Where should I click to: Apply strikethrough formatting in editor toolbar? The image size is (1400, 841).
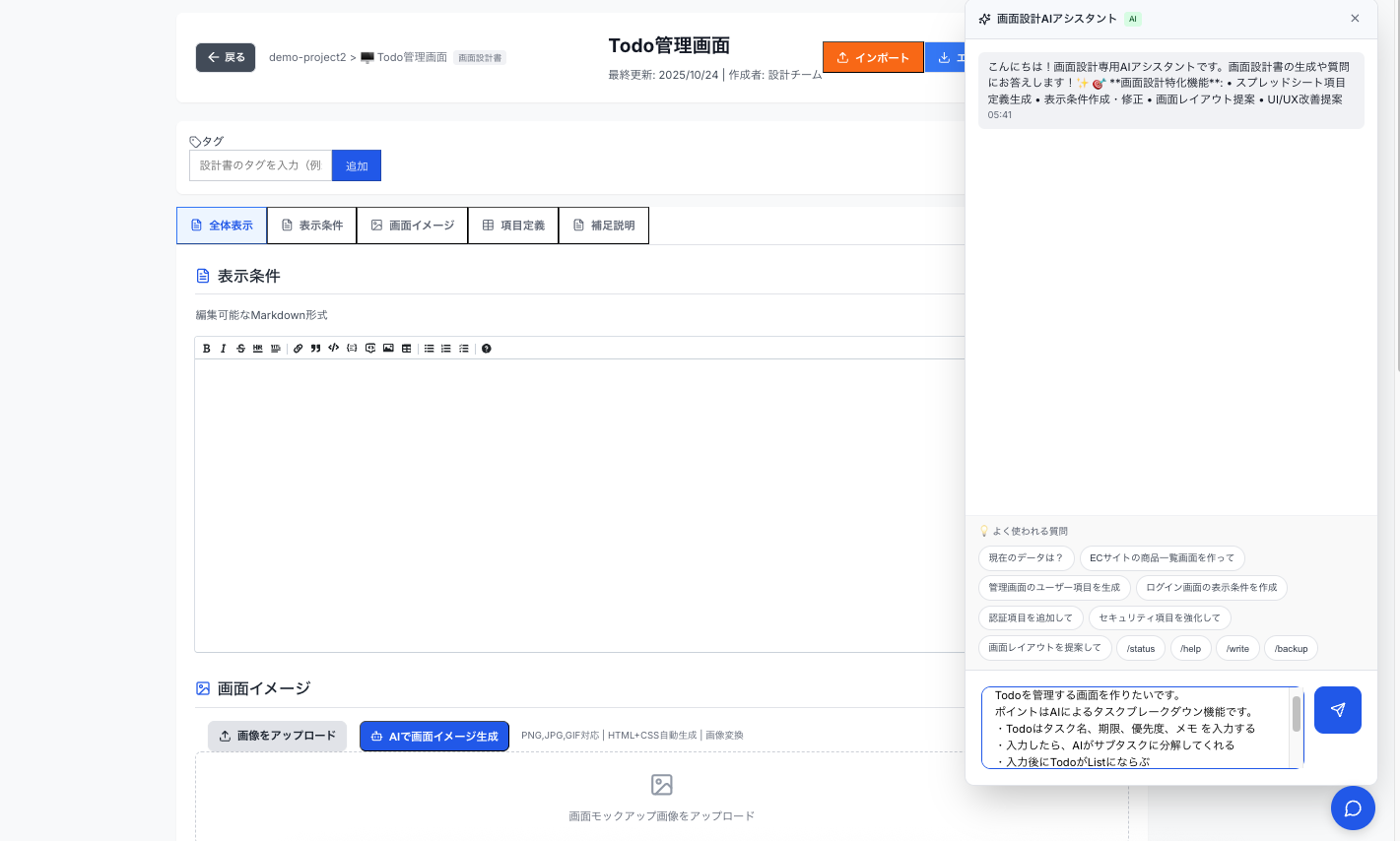(x=240, y=349)
